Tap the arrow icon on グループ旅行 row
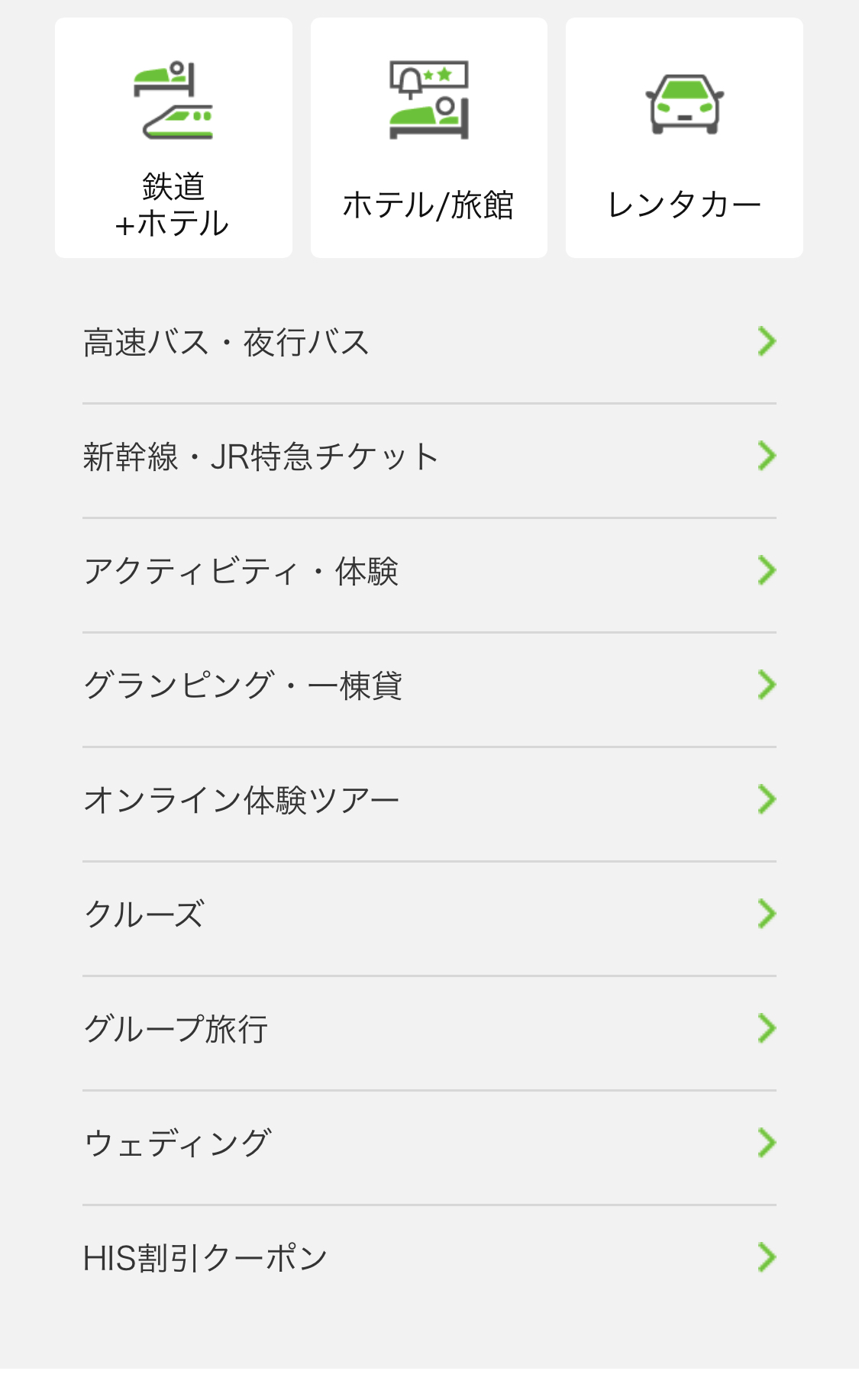 [x=766, y=1028]
